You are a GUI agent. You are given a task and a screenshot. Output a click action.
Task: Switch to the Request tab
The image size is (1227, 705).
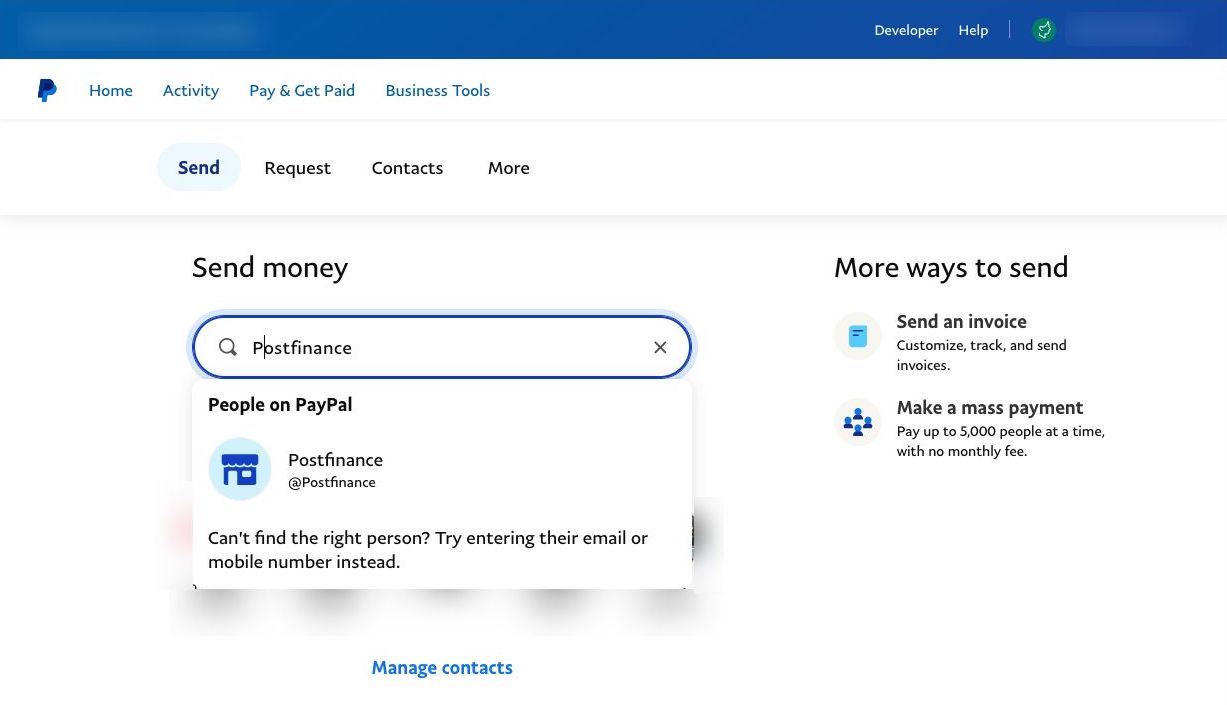pyautogui.click(x=297, y=168)
